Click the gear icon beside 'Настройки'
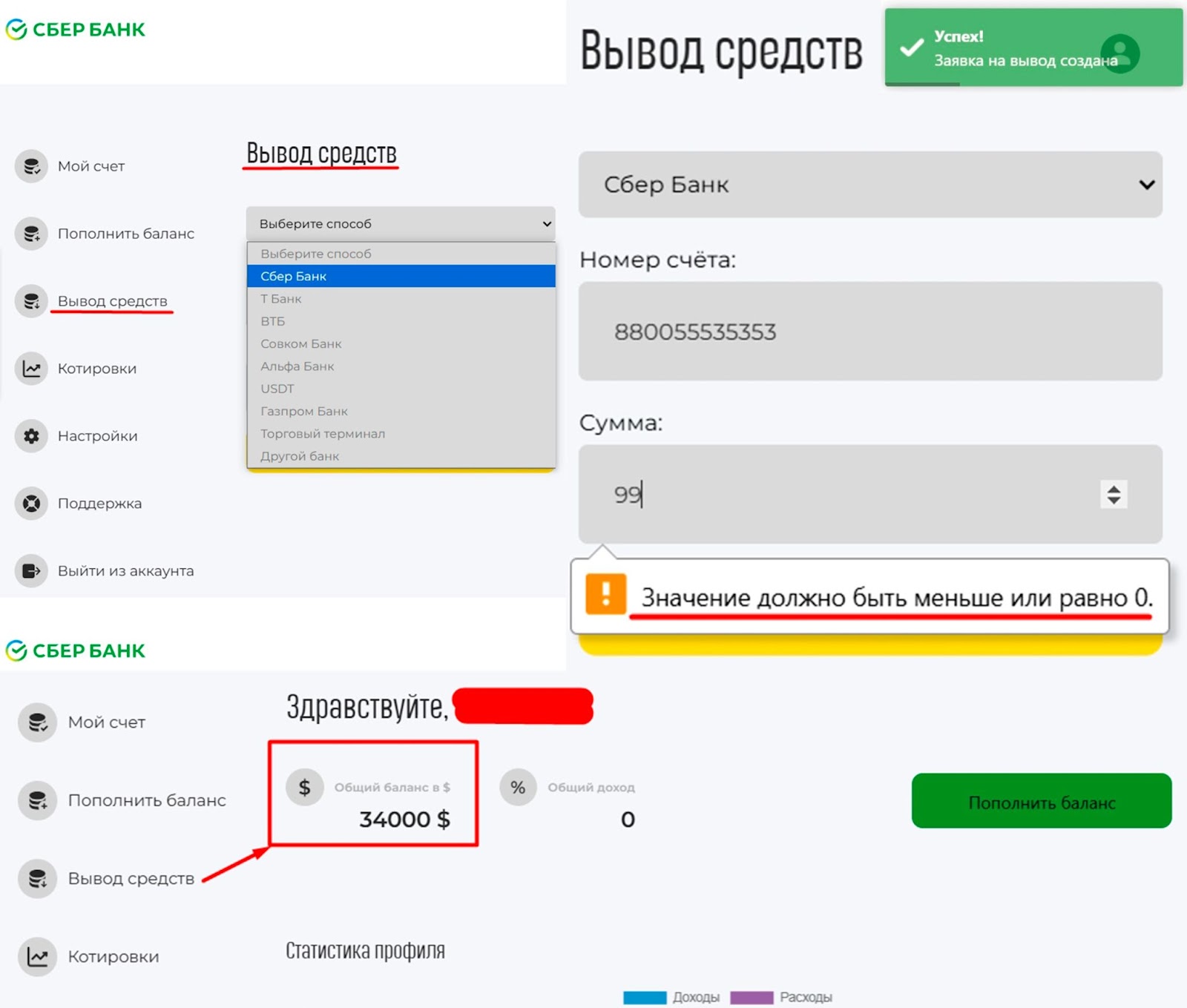The image size is (1187, 1008). [x=31, y=436]
